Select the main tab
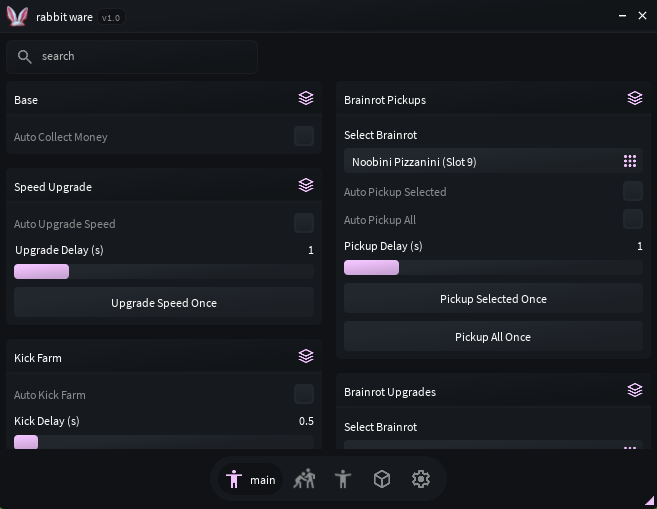The image size is (657, 509). click(251, 479)
